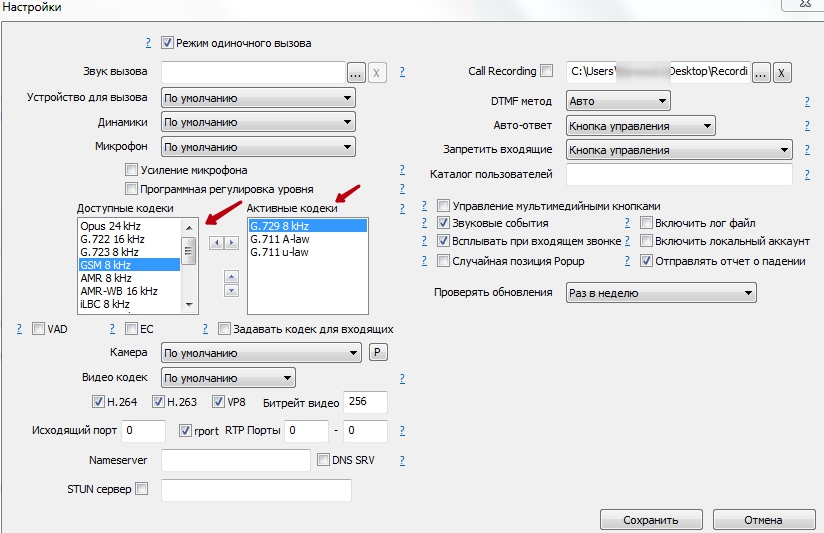This screenshot has height=533, width=824.
Task: Expand the Проверять обновления dropdown
Action: click(660, 293)
